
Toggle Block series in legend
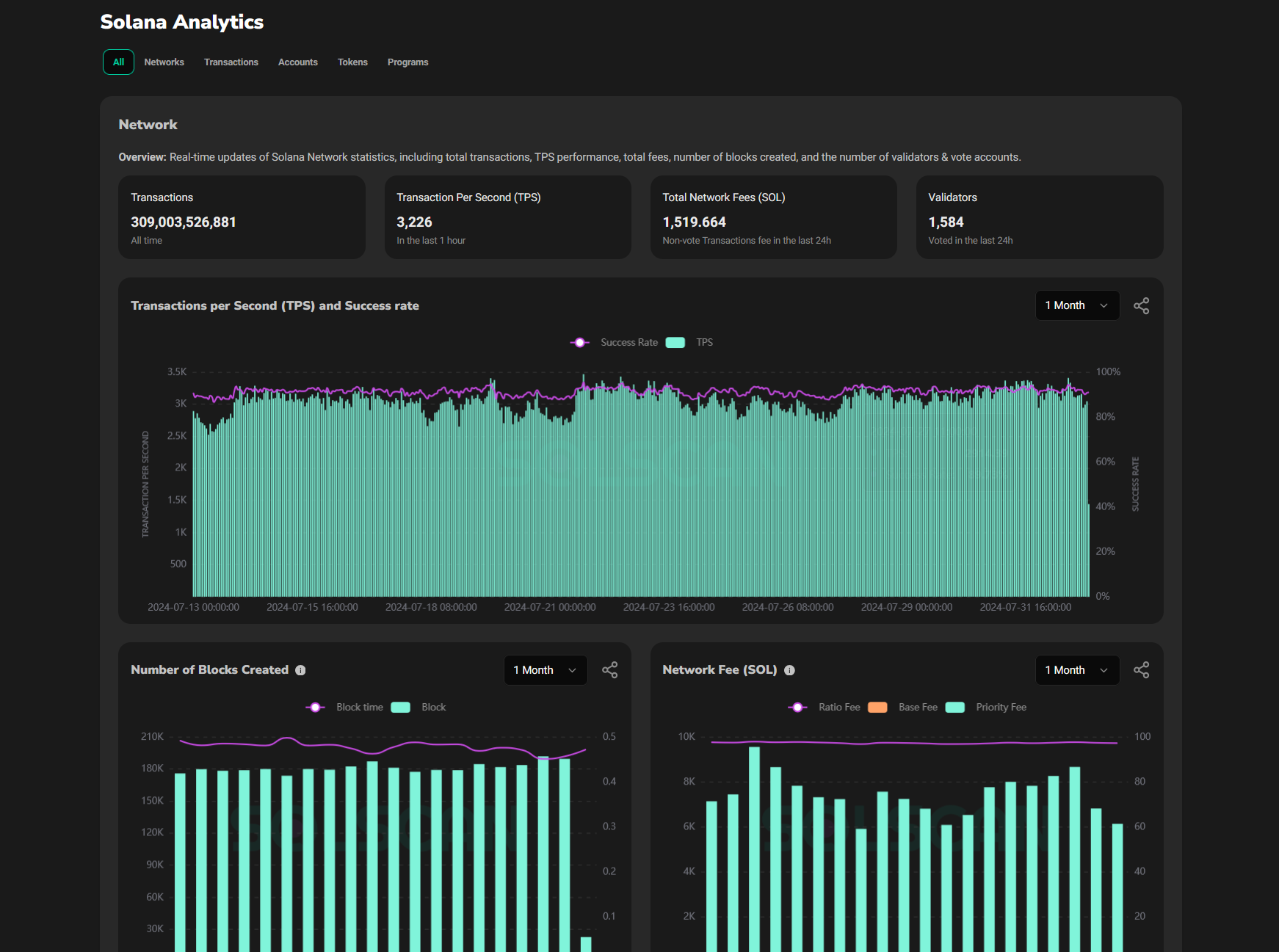(x=419, y=708)
